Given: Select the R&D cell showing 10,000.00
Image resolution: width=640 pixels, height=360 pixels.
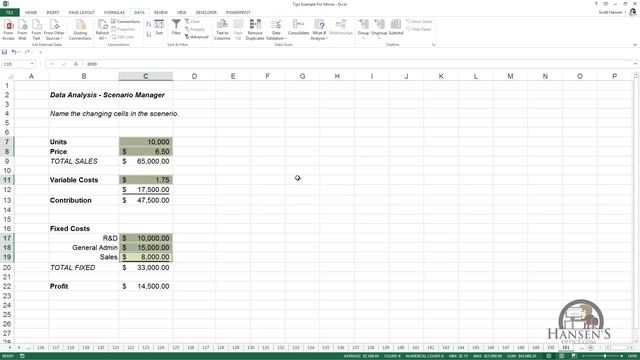Looking at the screenshot, I should coord(146,238).
